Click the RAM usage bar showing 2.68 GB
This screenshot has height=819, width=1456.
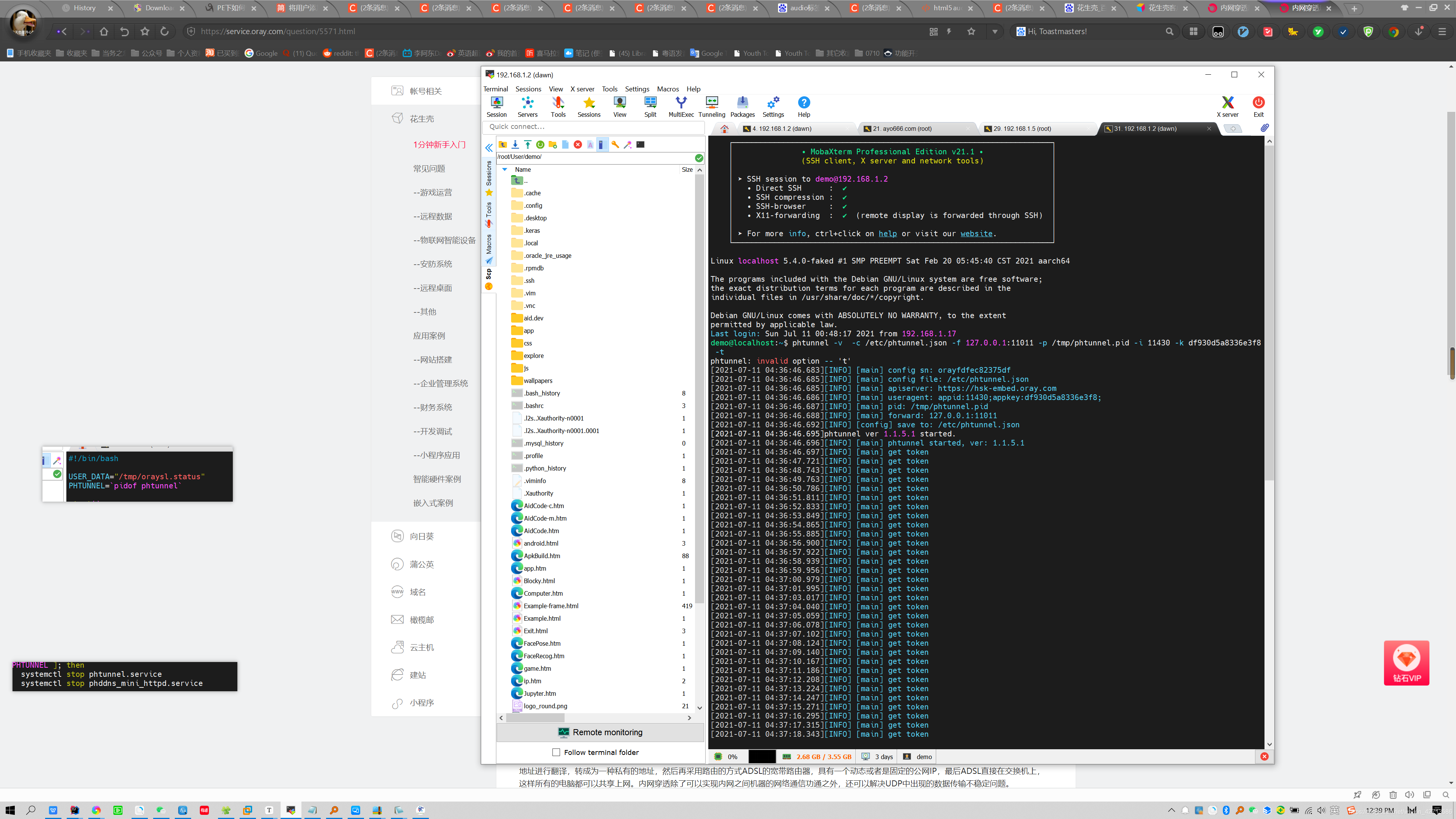pos(822,756)
